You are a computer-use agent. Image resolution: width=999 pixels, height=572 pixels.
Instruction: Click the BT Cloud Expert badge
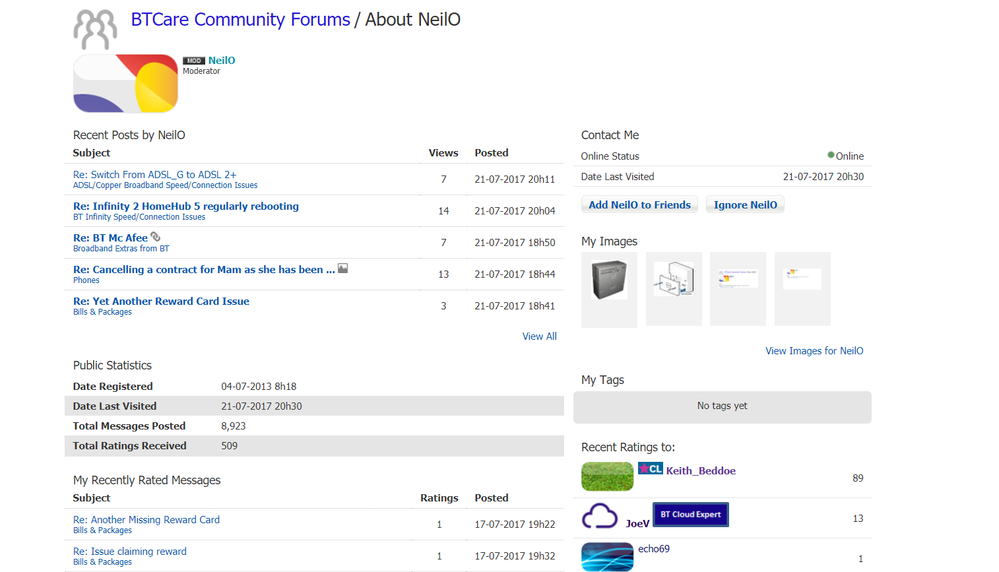691,514
